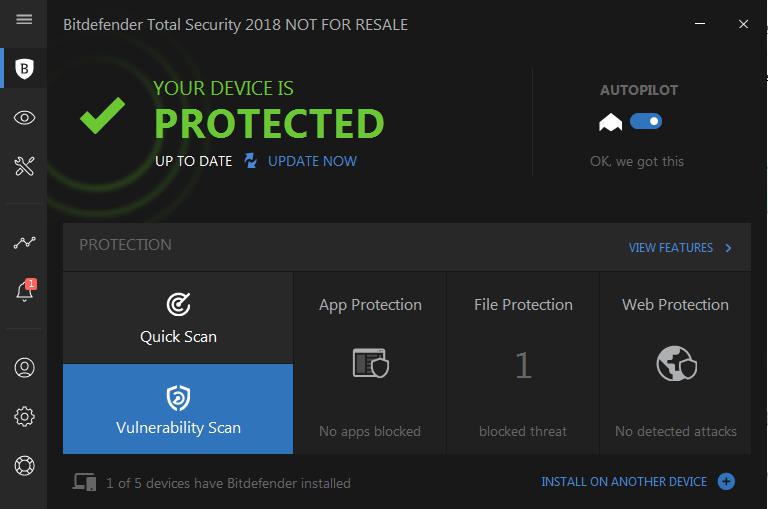Open the App Protection tile
This screenshot has height=509, width=768.
370,363
